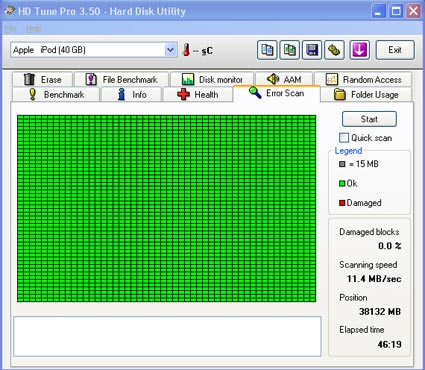Click the empty results text box

click(167, 336)
